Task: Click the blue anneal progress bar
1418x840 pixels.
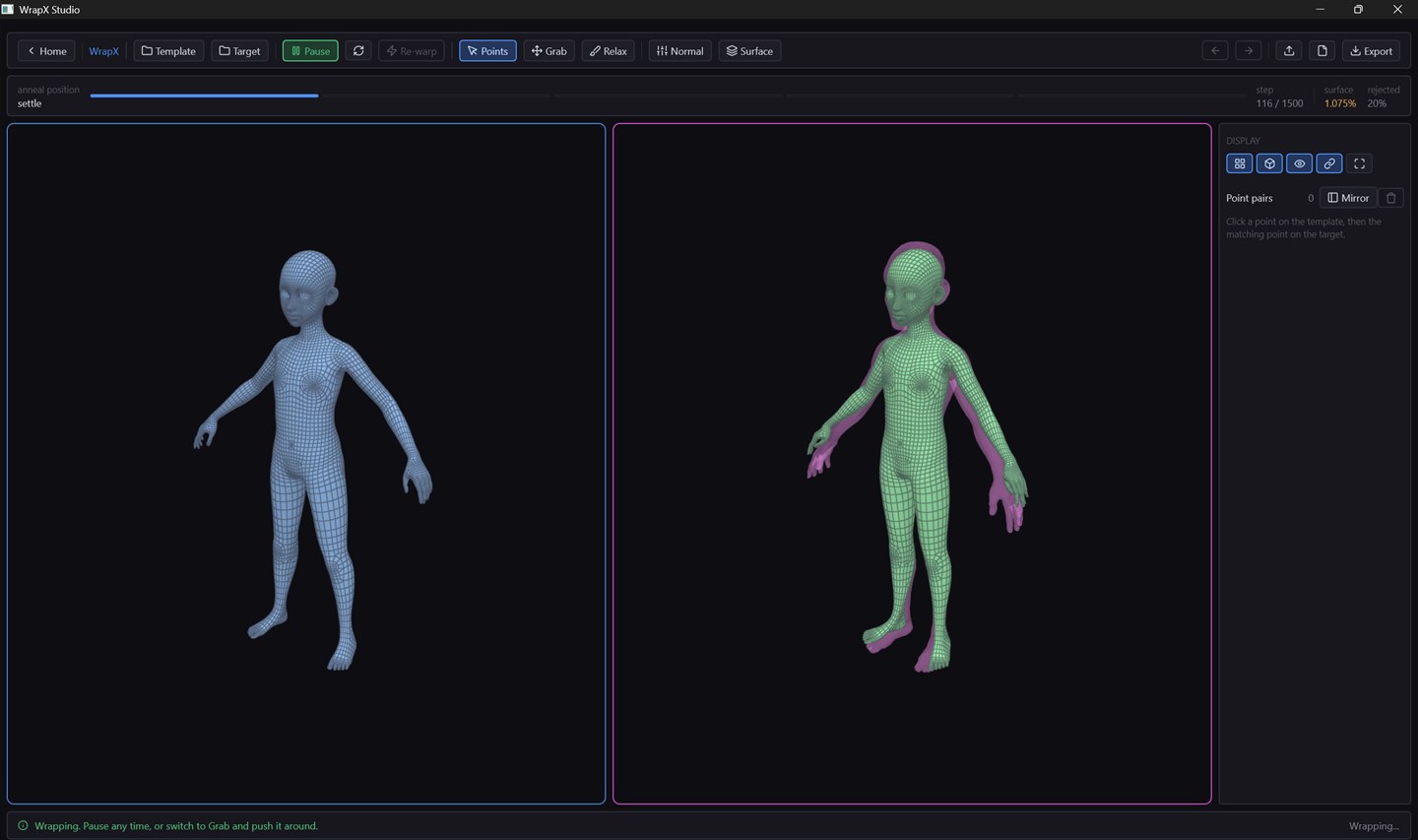Action: tap(204, 96)
